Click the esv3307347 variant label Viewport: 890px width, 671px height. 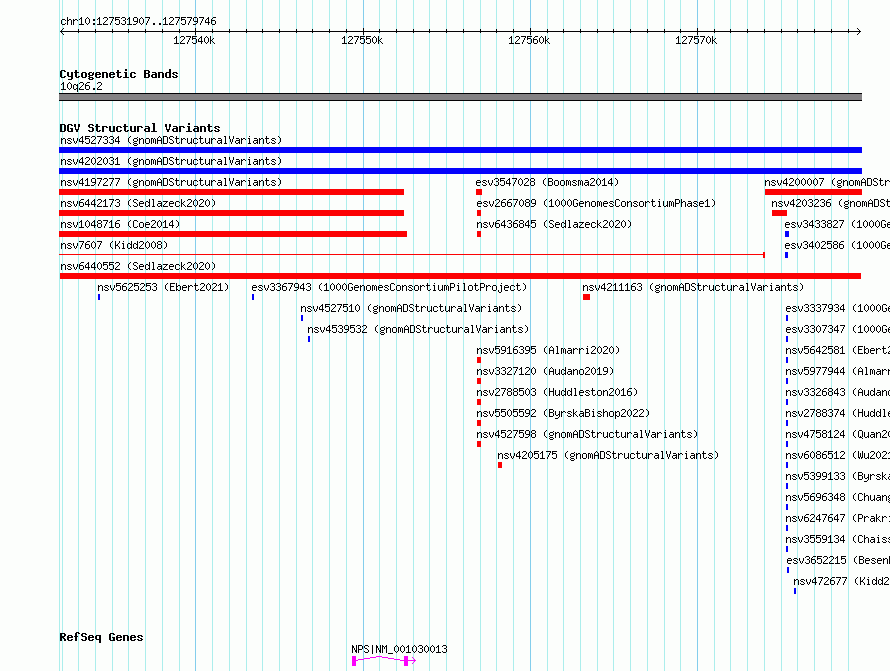[838, 329]
